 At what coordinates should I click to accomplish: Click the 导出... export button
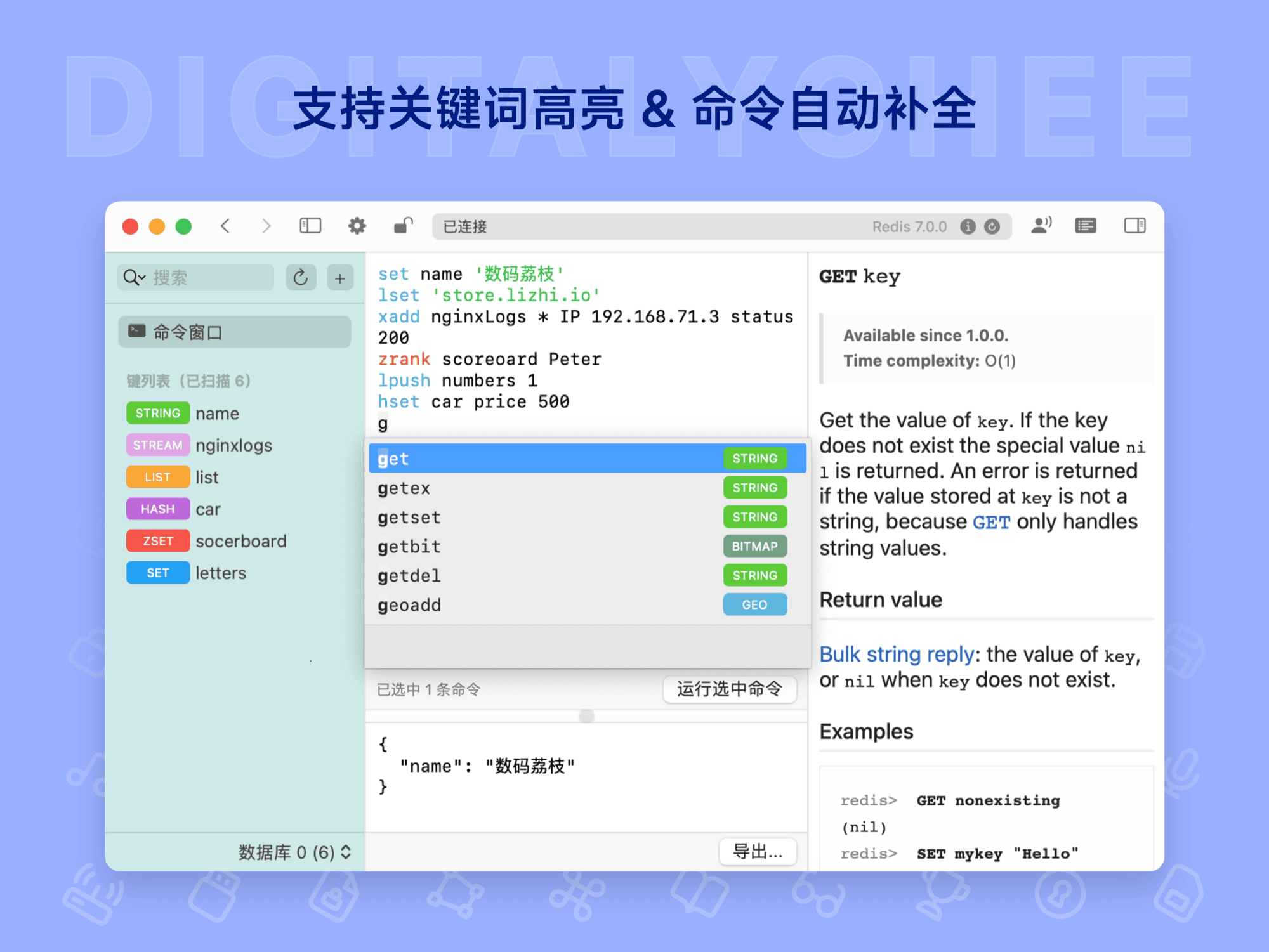click(758, 852)
